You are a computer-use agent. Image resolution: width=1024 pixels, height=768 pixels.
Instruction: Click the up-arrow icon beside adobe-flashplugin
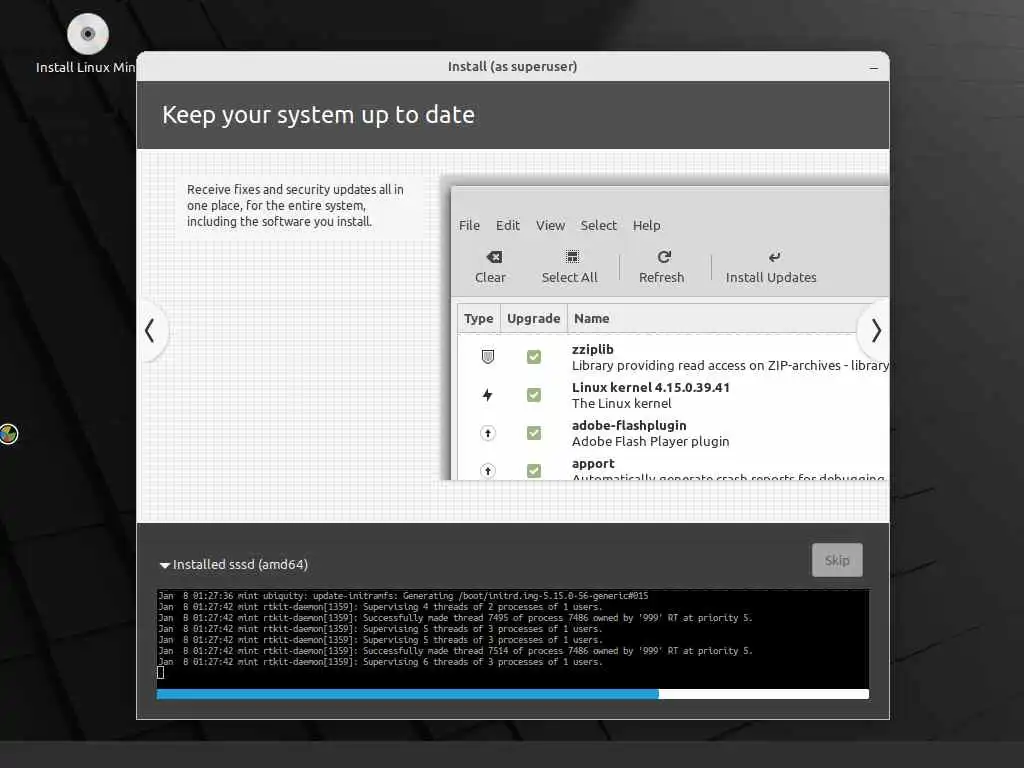488,433
